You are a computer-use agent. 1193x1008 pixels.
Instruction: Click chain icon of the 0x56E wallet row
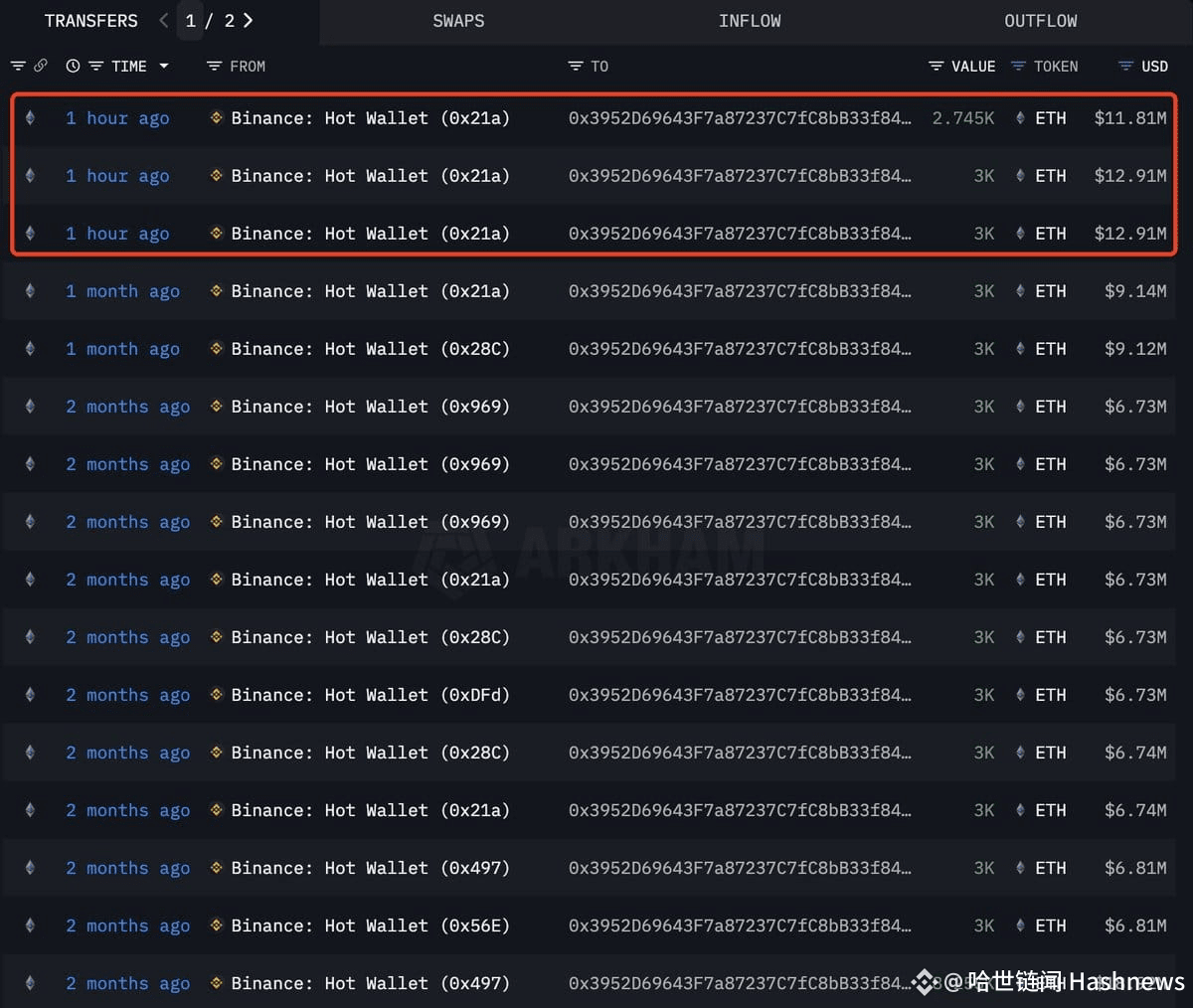(30, 925)
